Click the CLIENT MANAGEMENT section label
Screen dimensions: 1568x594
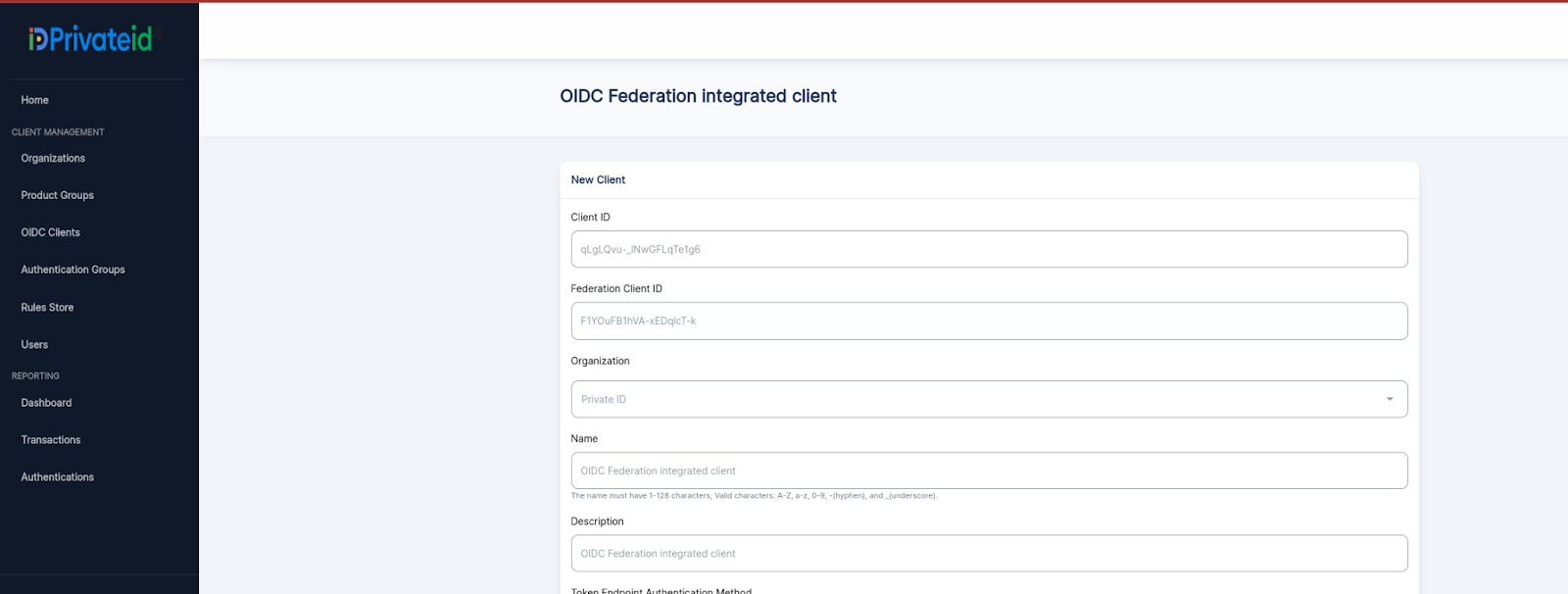click(58, 132)
